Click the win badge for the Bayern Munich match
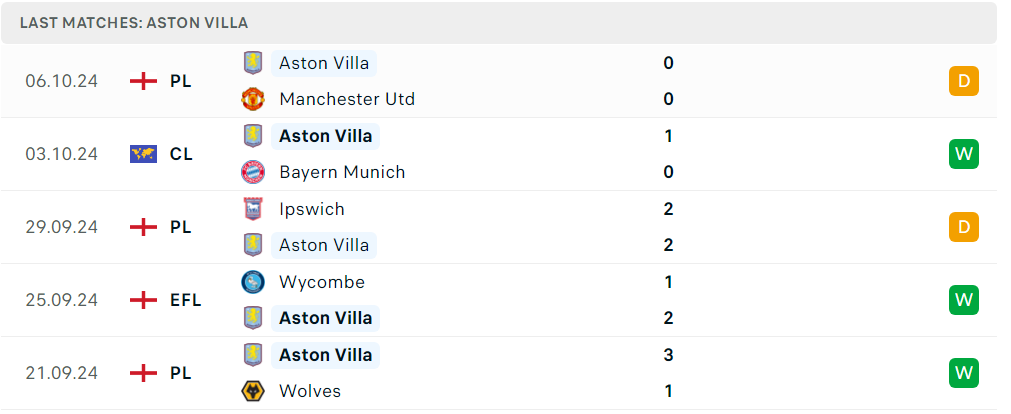This screenshot has height=414, width=1011. (x=964, y=154)
